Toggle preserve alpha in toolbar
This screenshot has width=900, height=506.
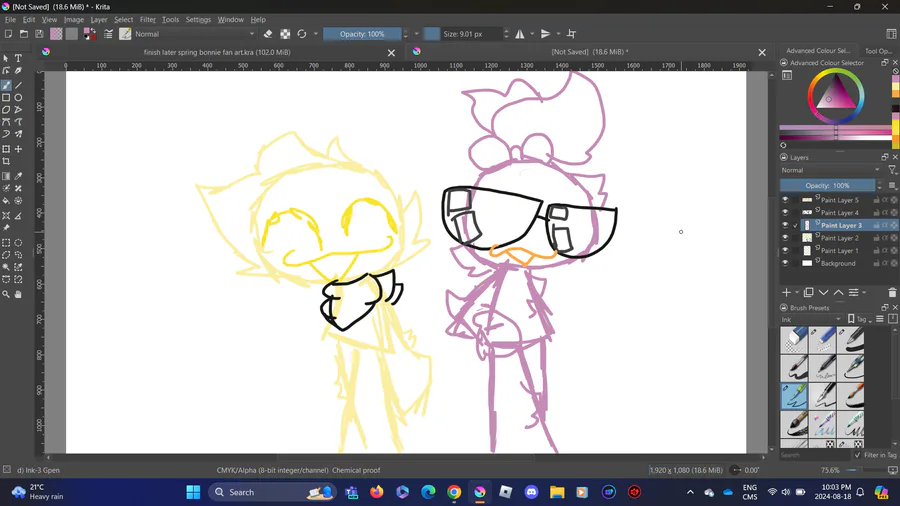click(x=285, y=34)
